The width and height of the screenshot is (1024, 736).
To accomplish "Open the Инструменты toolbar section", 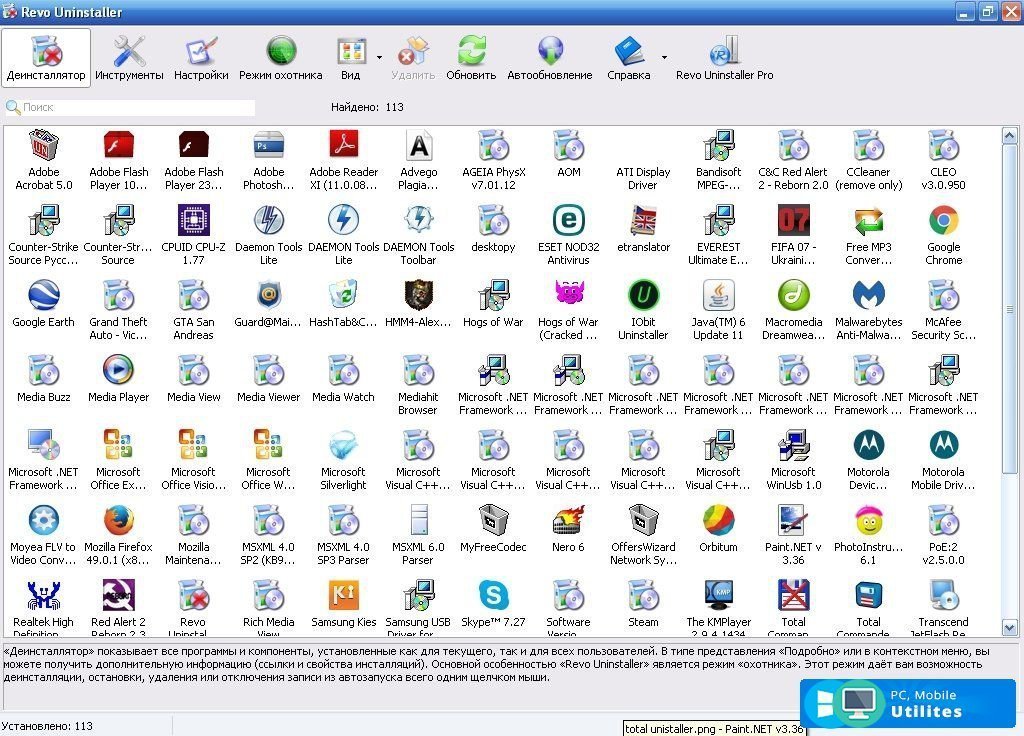I will pos(129,58).
